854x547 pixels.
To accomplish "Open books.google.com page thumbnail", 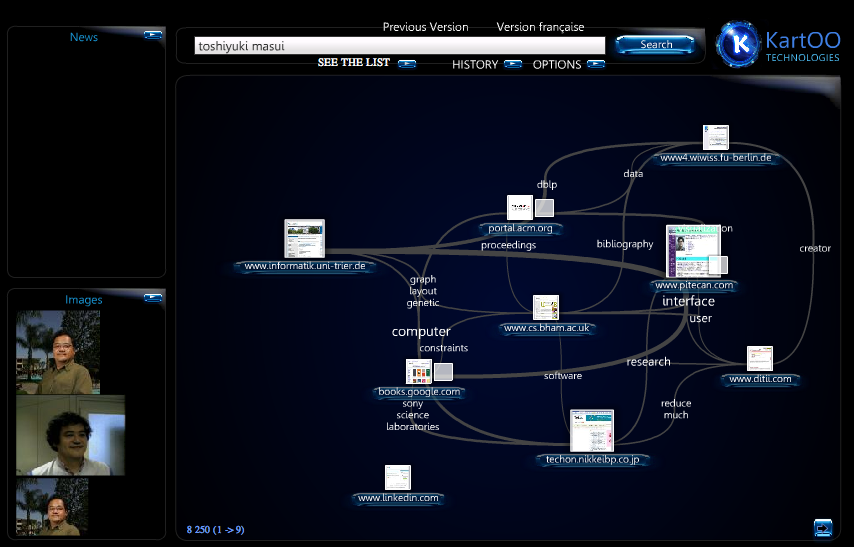I will 419,372.
